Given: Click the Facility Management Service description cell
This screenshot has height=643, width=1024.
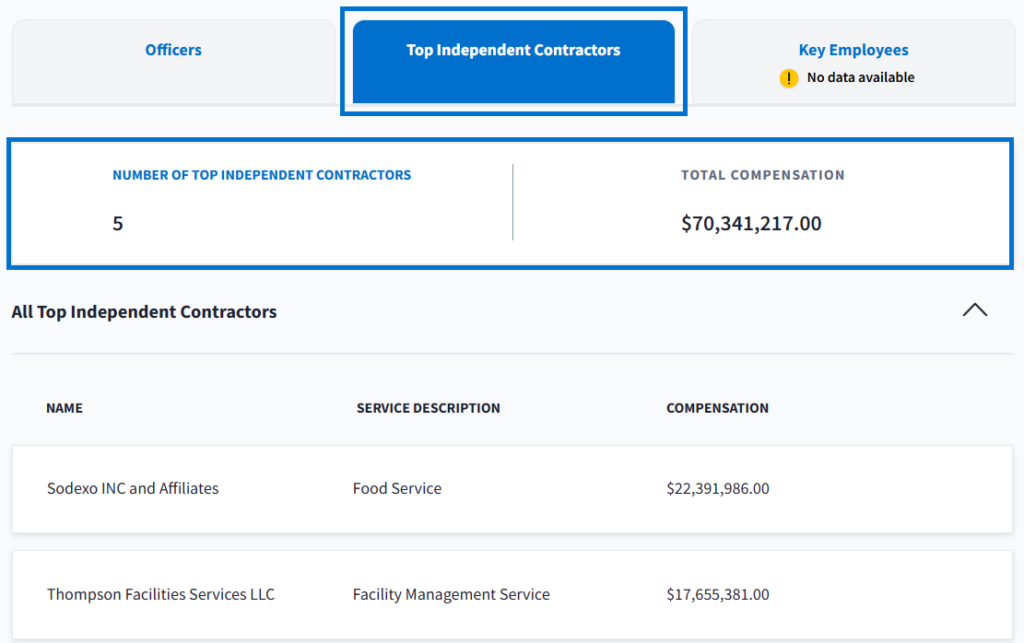Looking at the screenshot, I should tap(451, 595).
